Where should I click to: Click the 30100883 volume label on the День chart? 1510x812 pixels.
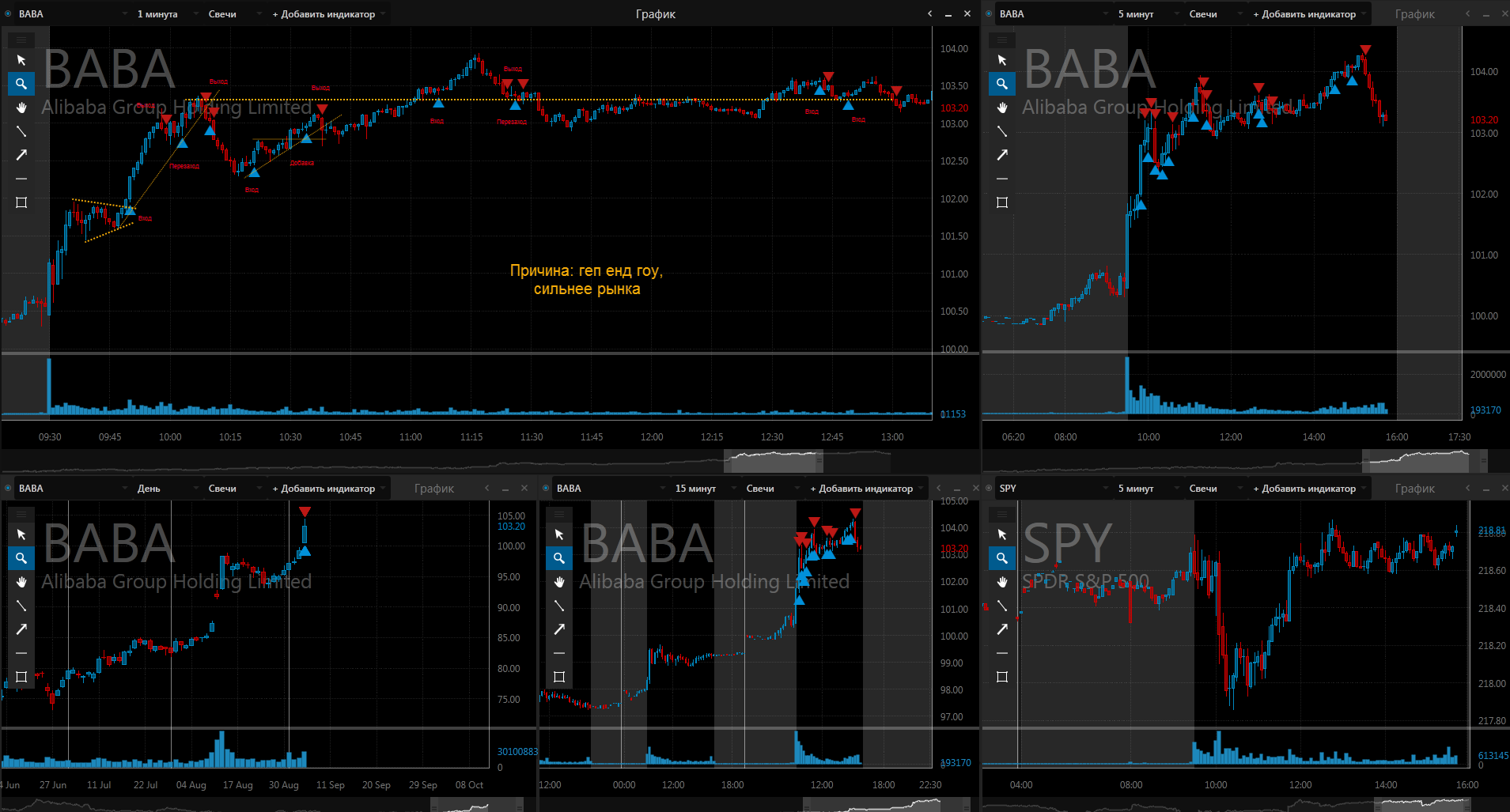coord(517,752)
